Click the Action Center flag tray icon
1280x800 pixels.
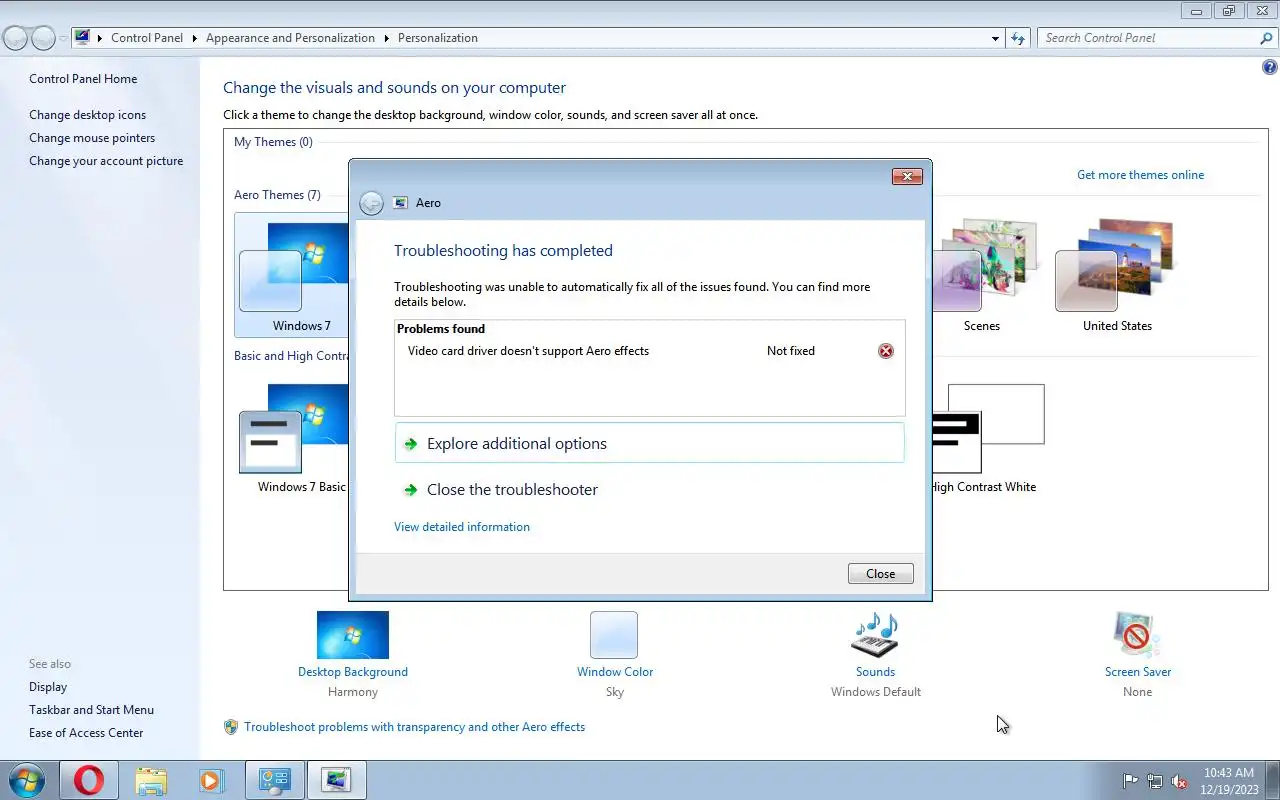point(1130,781)
